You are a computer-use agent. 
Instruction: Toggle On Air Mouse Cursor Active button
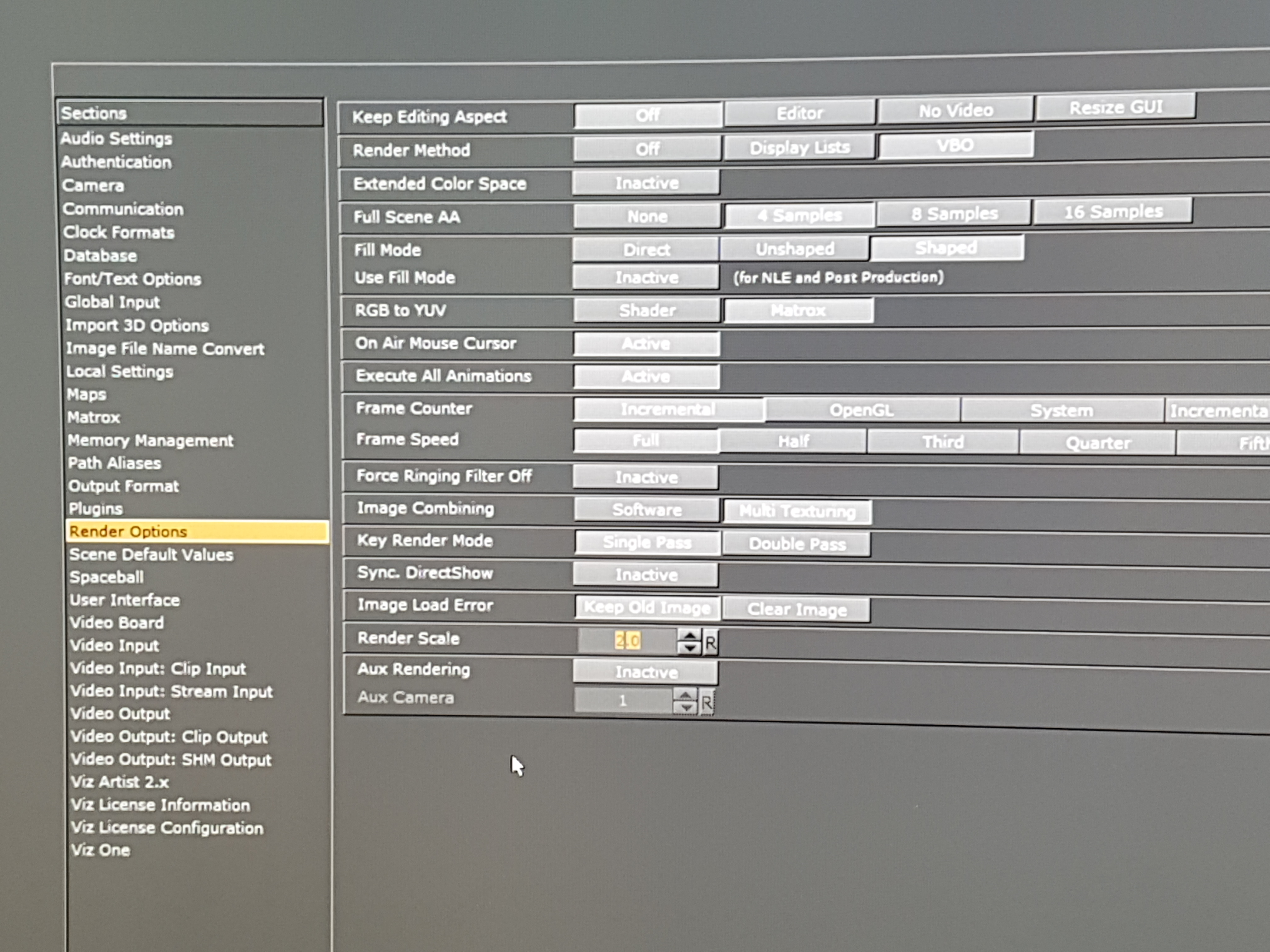tap(646, 344)
